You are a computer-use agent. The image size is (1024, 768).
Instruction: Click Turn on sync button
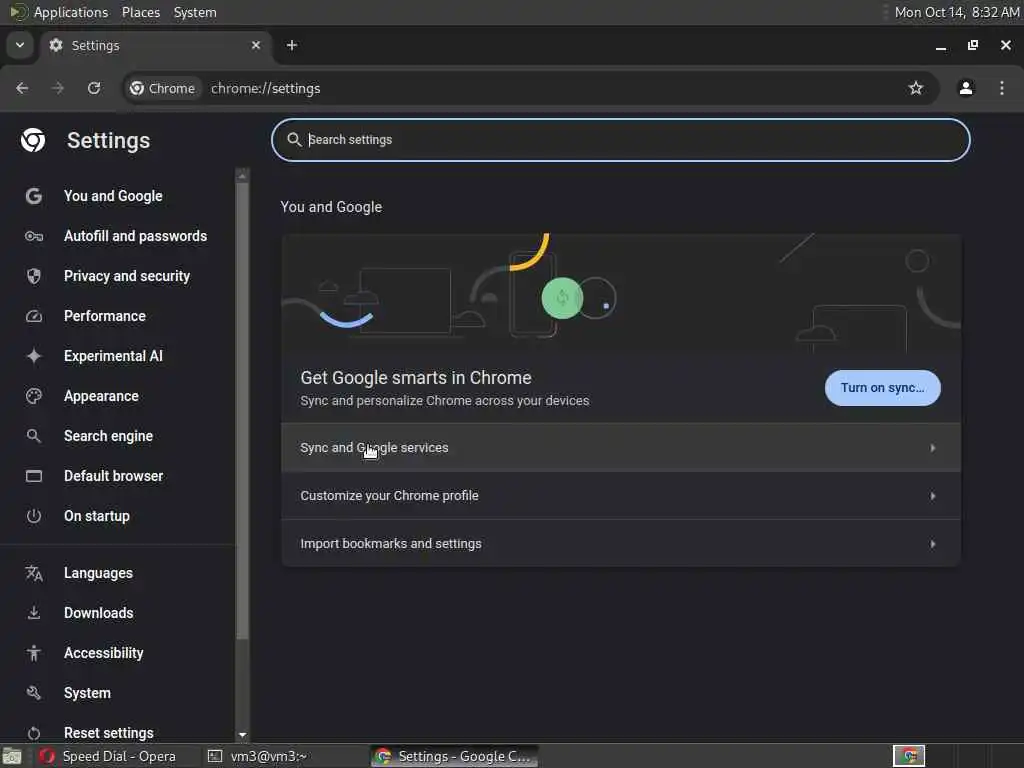point(882,388)
